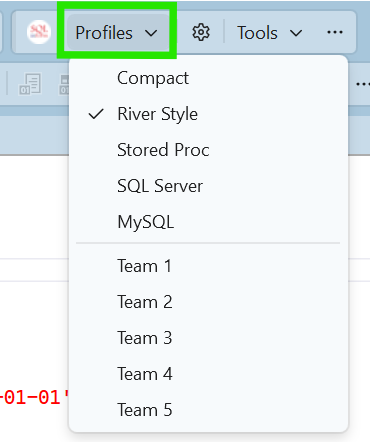Click the first 01 document format icon
Viewport: 370px width, 442px height.
[x=30, y=84]
